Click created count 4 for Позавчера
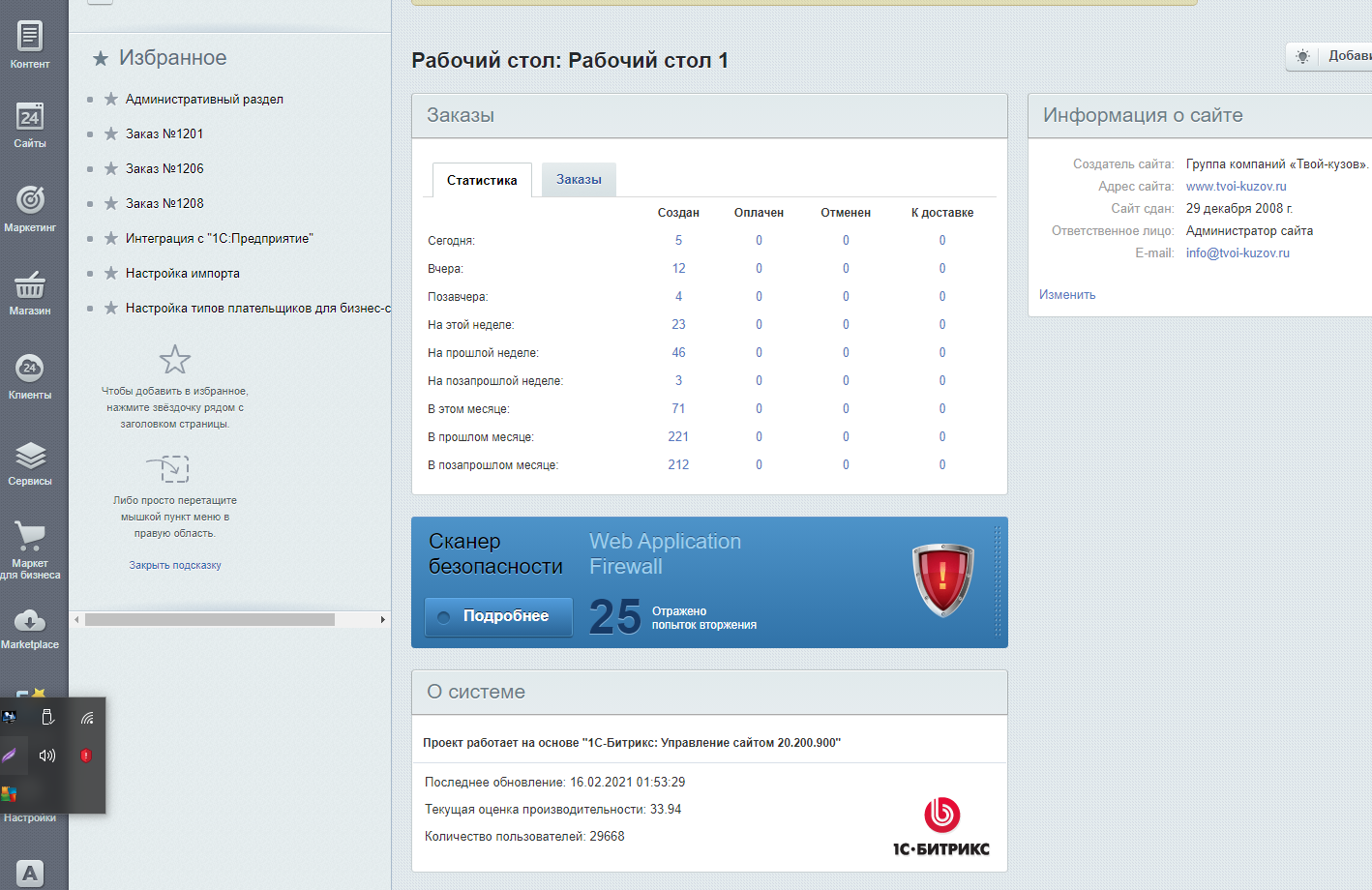This screenshot has height=890, width=1372. click(x=678, y=296)
